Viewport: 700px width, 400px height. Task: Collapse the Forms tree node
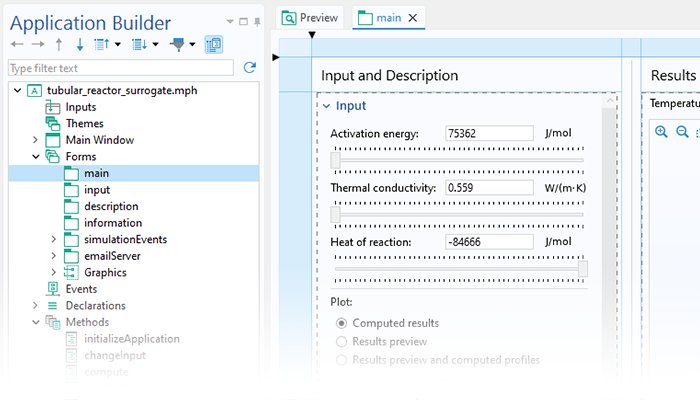[x=36, y=157]
